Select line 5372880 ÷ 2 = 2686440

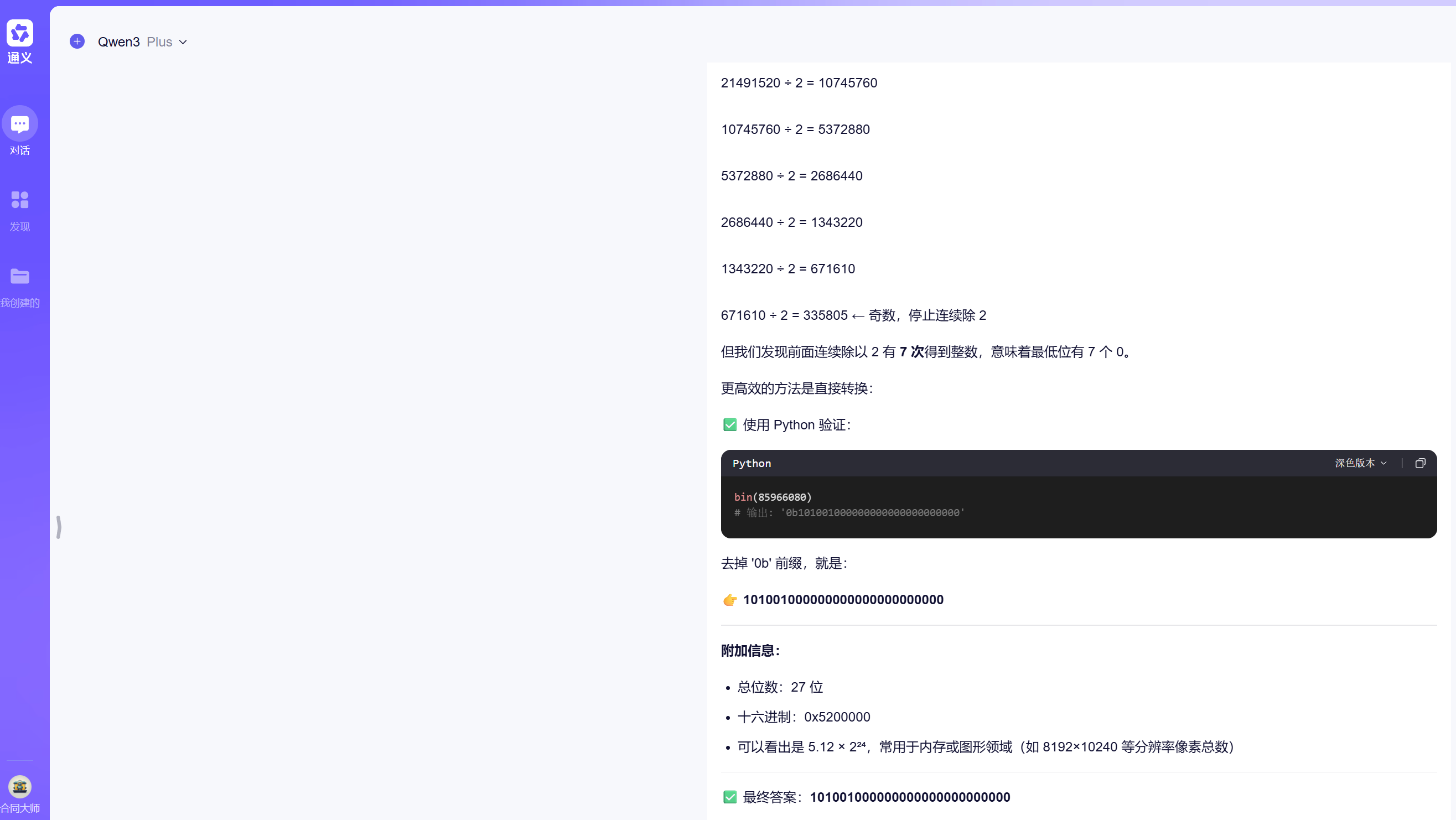(x=791, y=176)
